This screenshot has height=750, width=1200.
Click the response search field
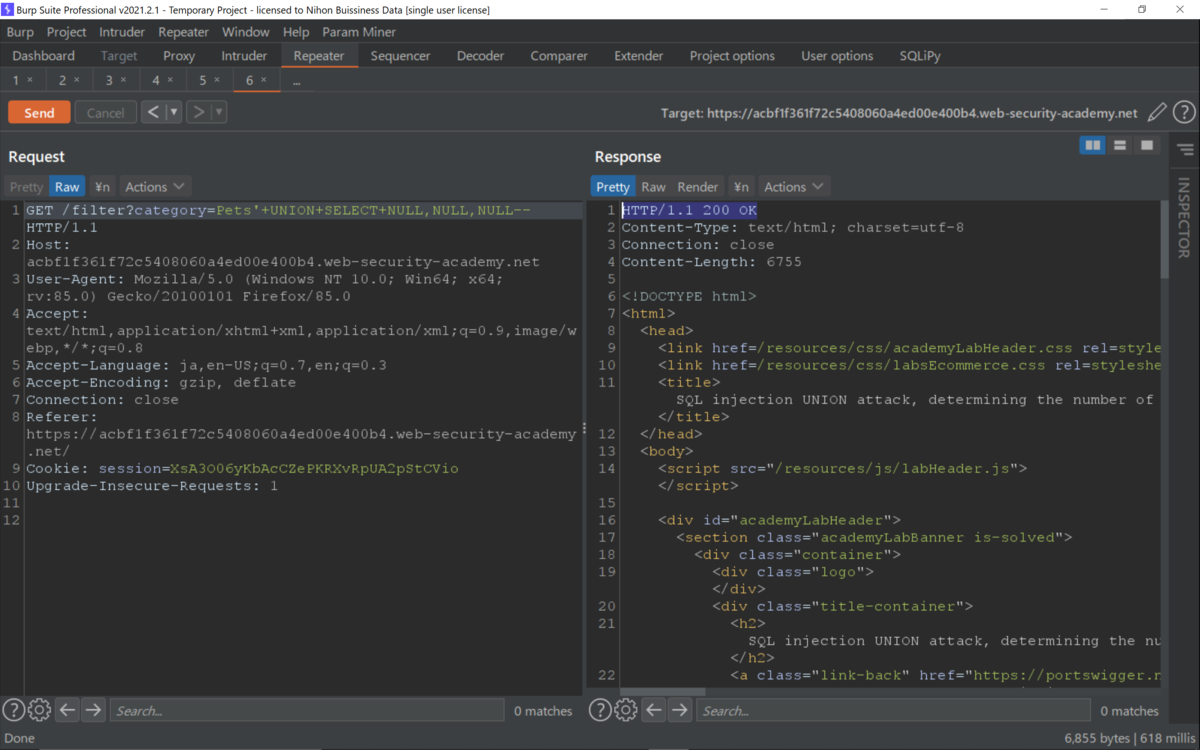pyautogui.click(x=893, y=711)
